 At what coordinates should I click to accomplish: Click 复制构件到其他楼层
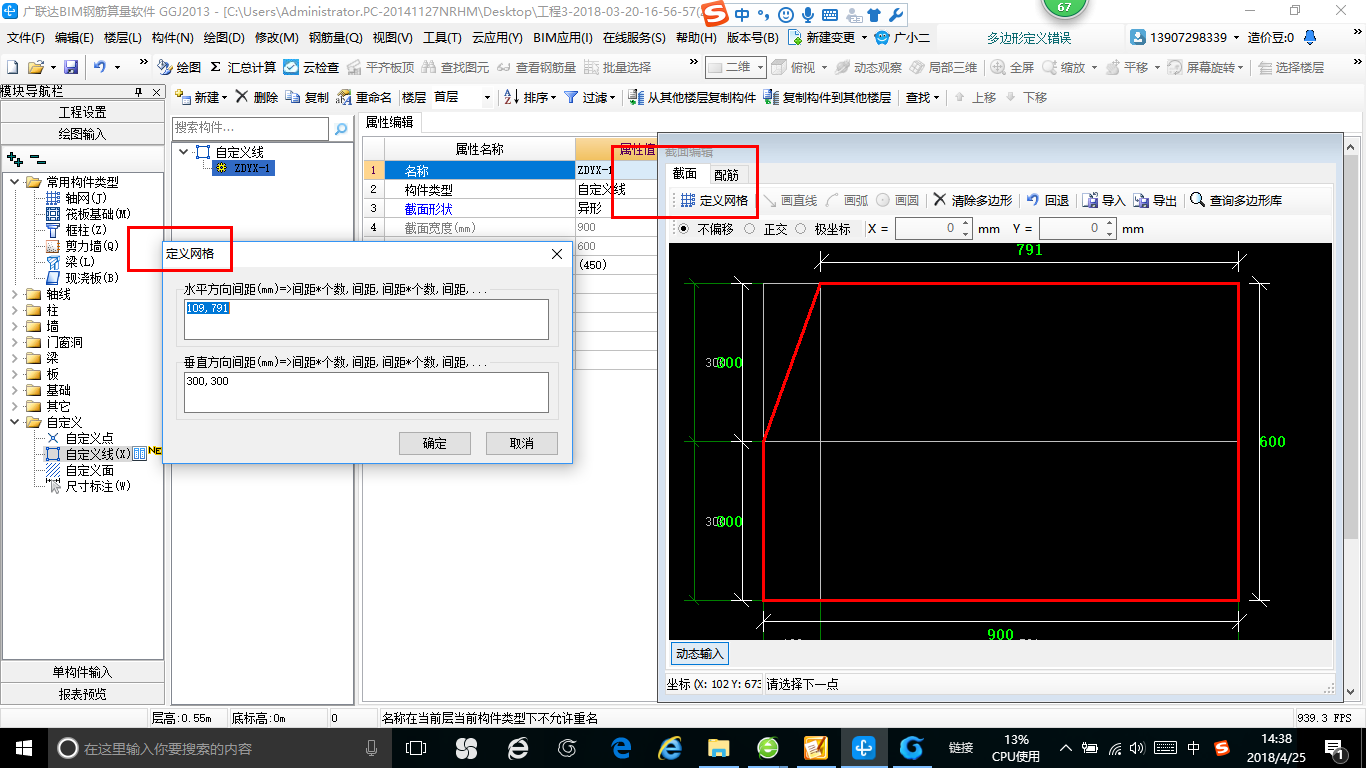coord(827,97)
